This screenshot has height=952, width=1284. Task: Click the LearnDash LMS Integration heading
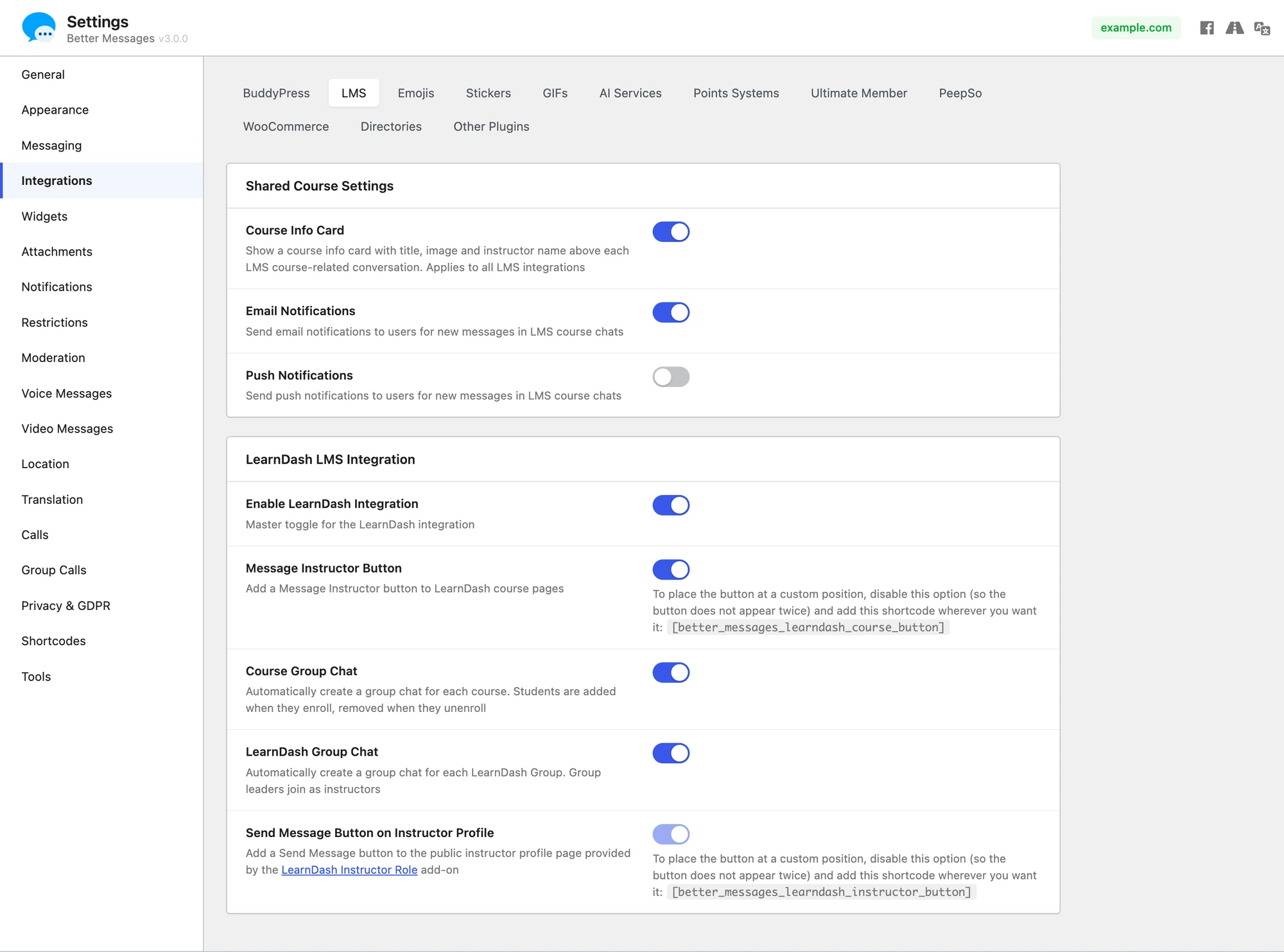click(331, 460)
